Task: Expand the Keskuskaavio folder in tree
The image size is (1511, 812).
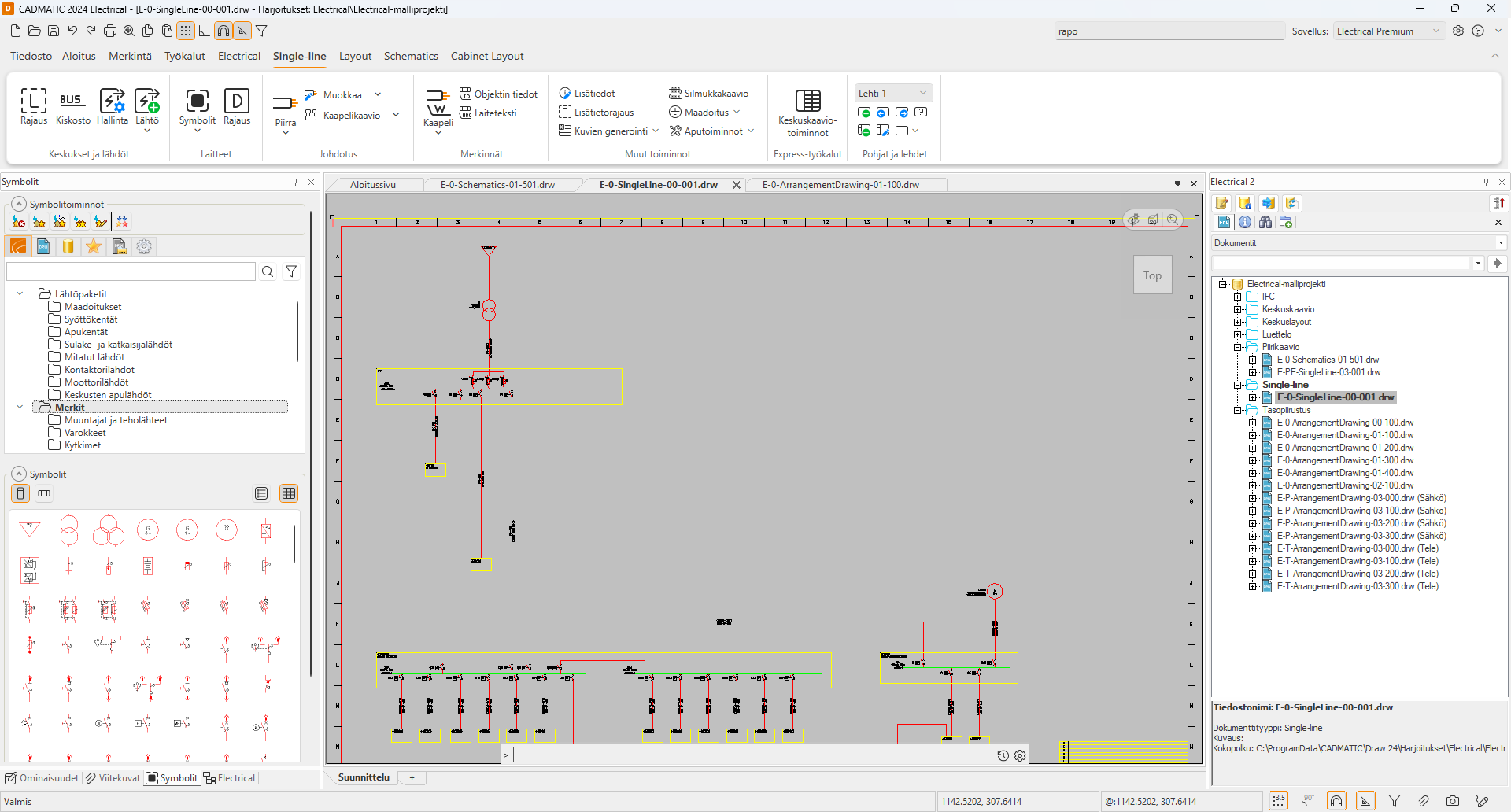Action: [x=1238, y=309]
